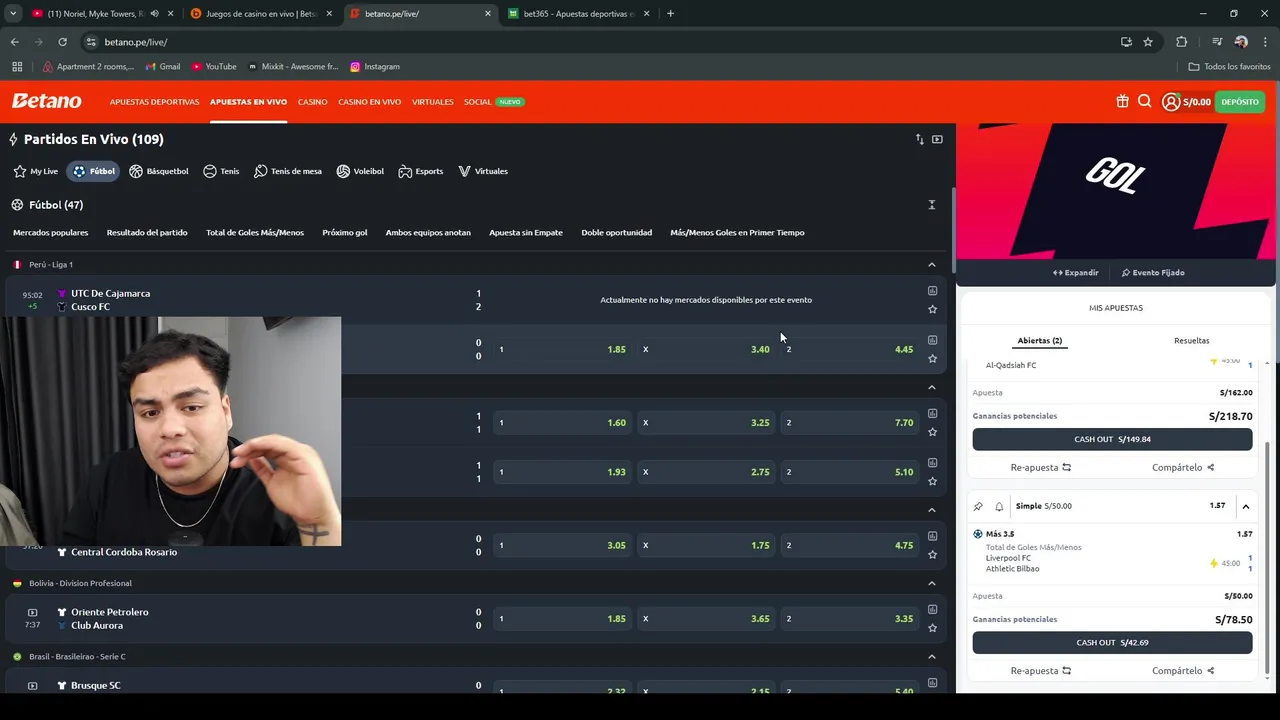This screenshot has height=720, width=1280.
Task: Open the Virtuales header menu item
Action: pyautogui.click(x=432, y=102)
